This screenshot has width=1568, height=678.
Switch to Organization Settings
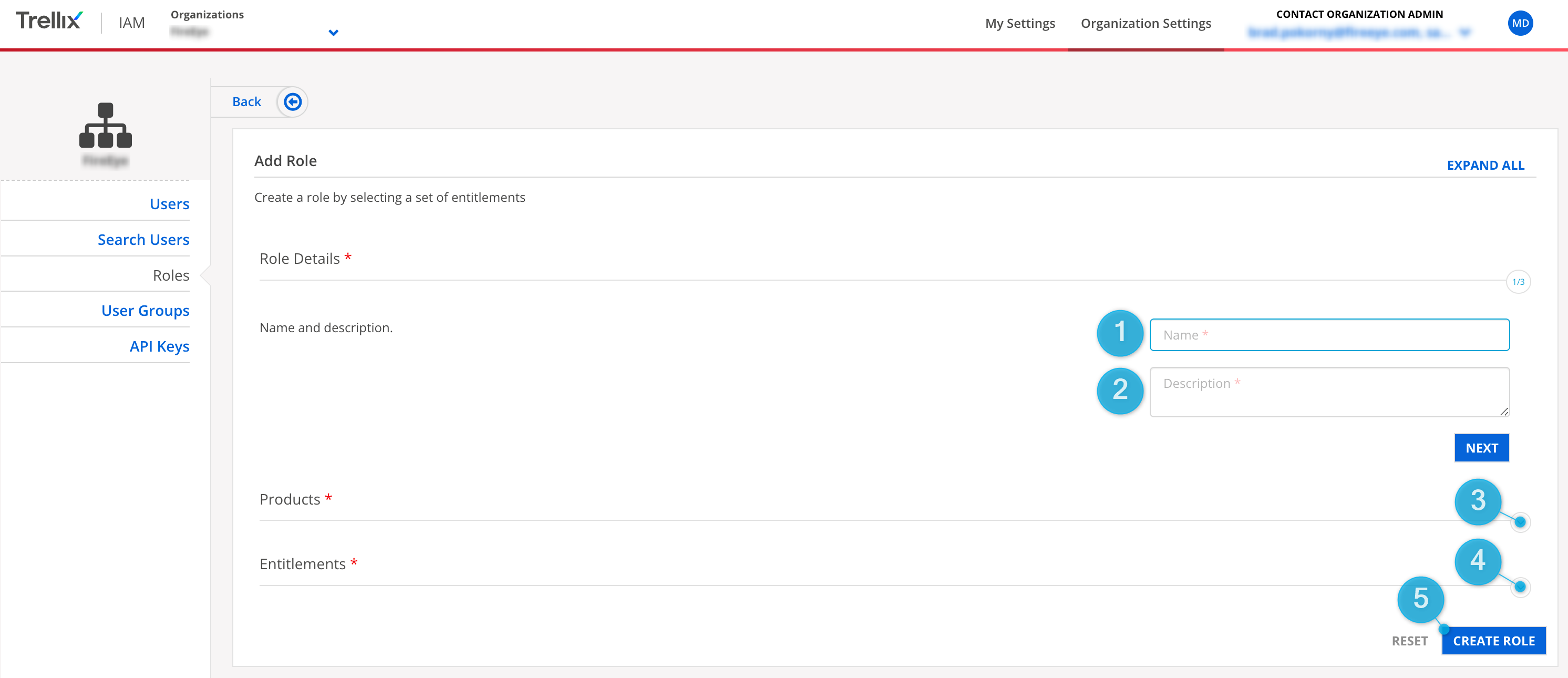(1146, 23)
